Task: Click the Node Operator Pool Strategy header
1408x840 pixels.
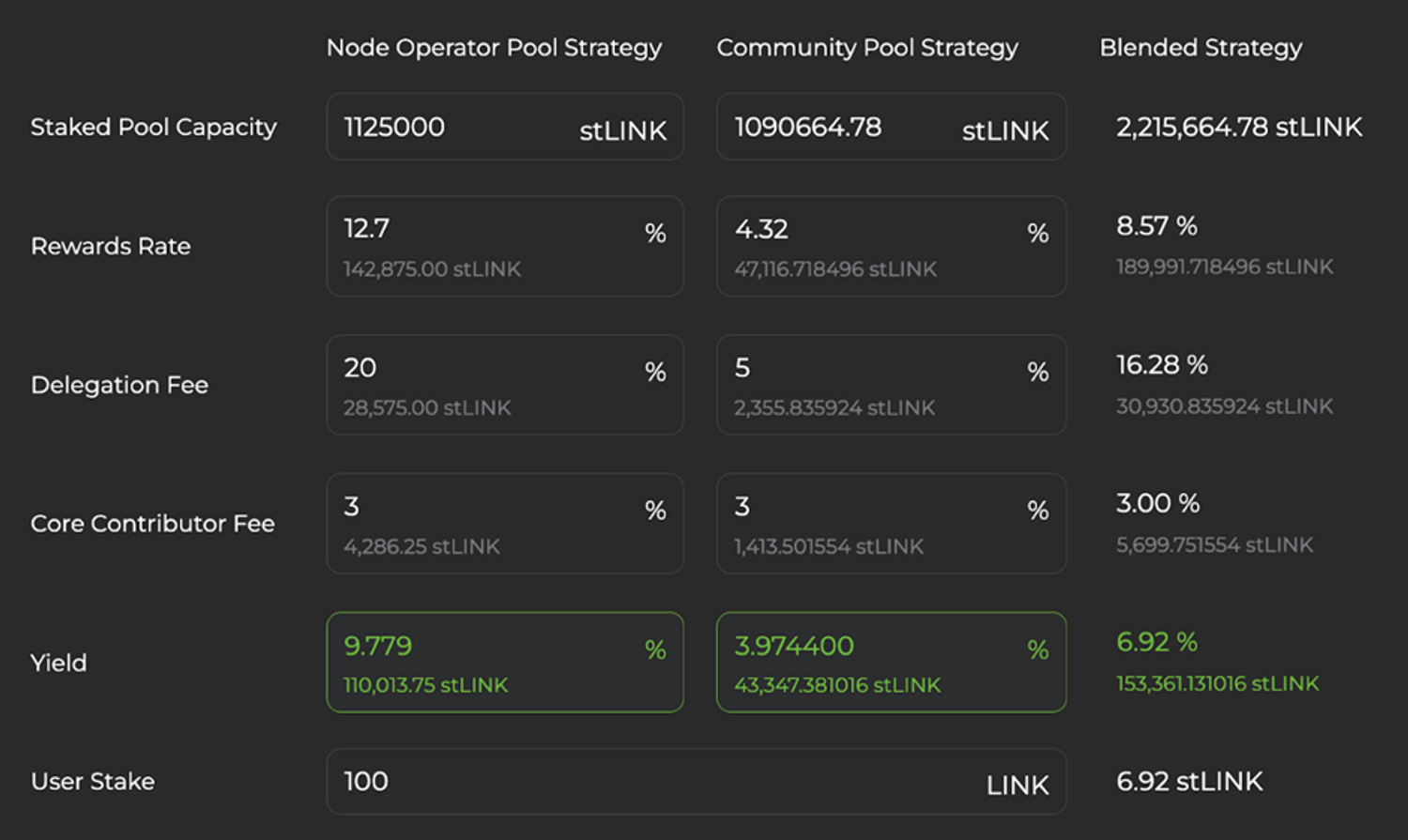Action: click(494, 48)
